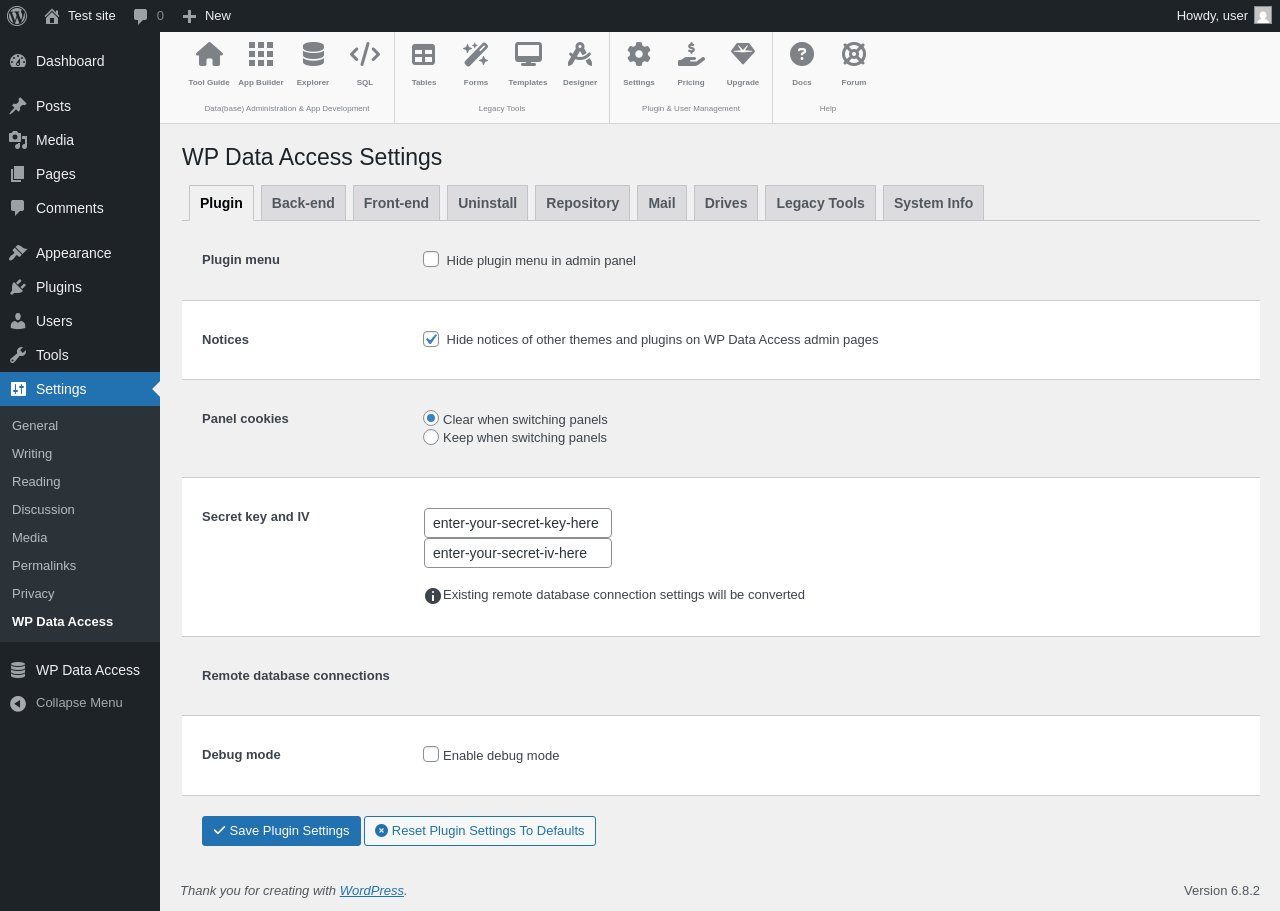
Task: Open the Tables legacy tool icon
Action: click(424, 54)
